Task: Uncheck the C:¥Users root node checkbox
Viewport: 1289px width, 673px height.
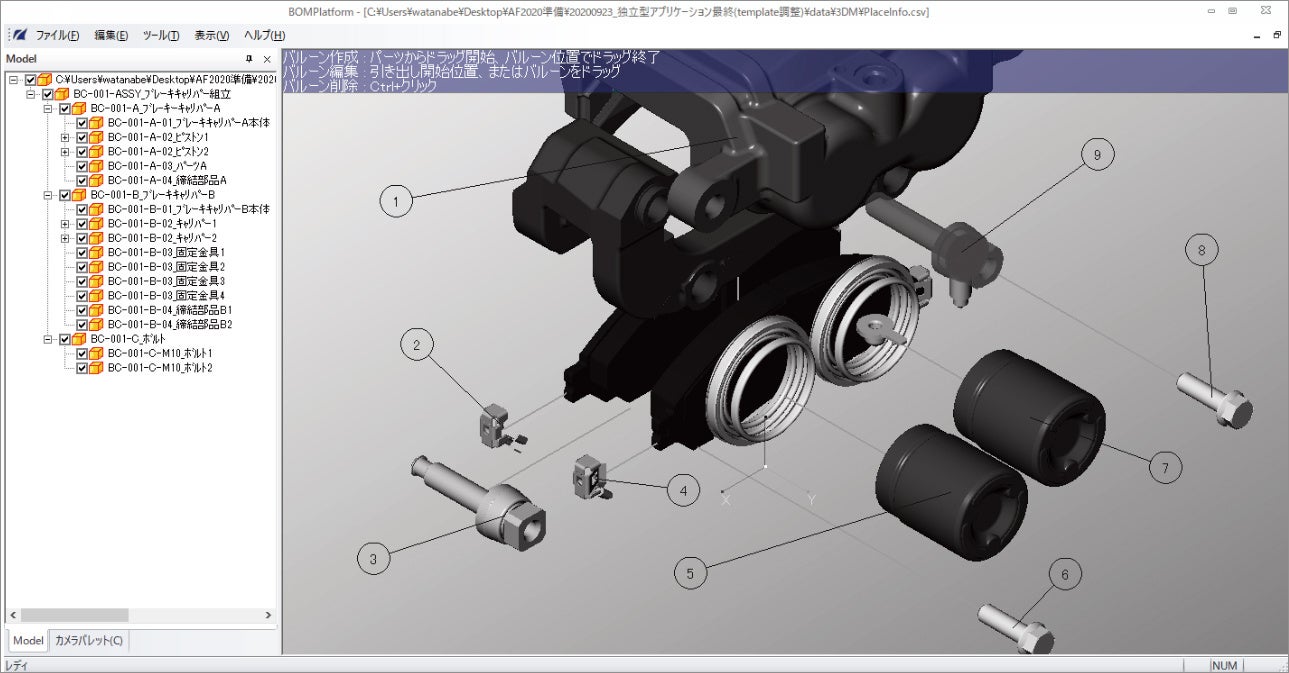Action: click(31, 80)
